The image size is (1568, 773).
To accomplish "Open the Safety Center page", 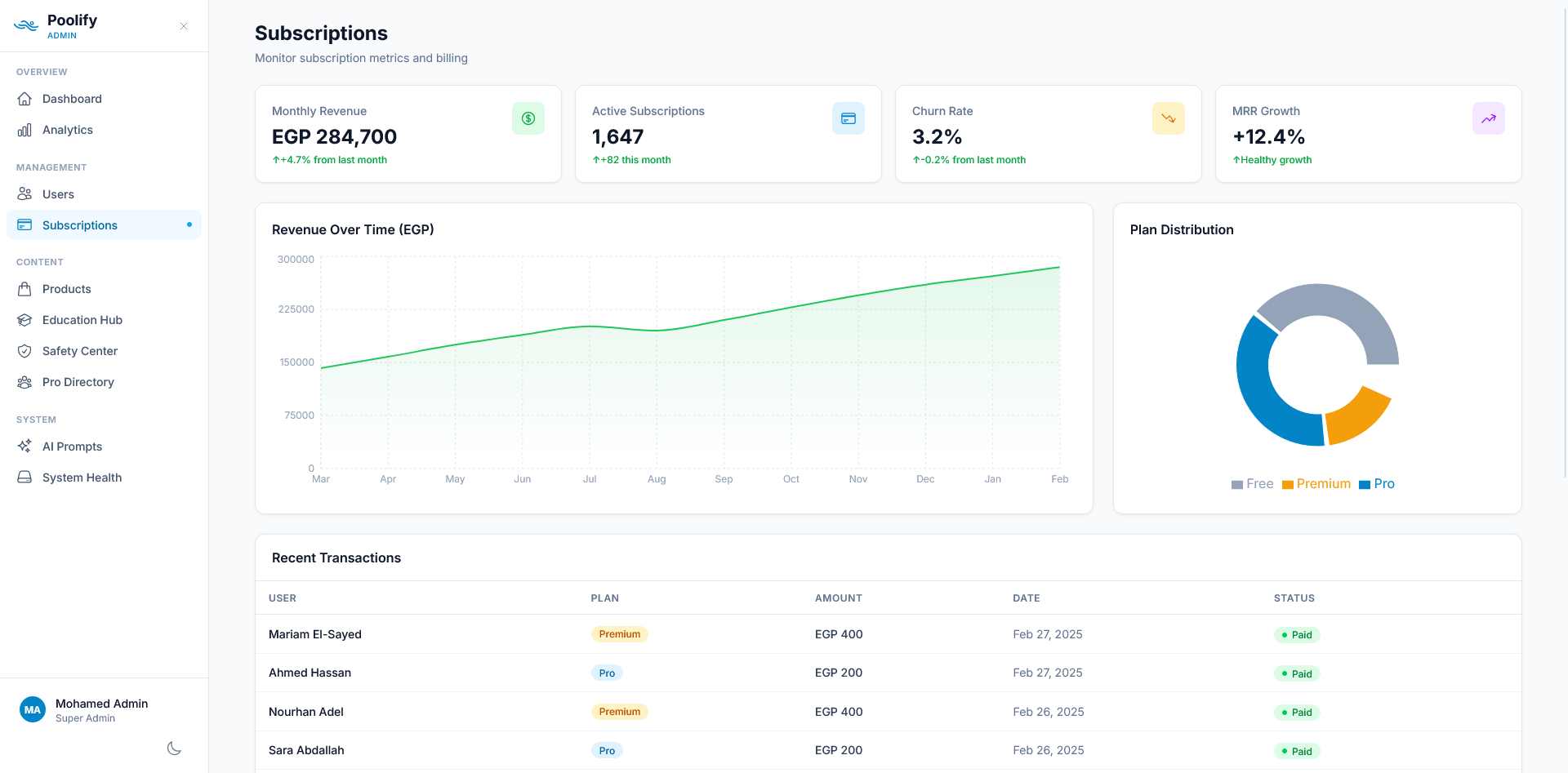I will click(104, 351).
